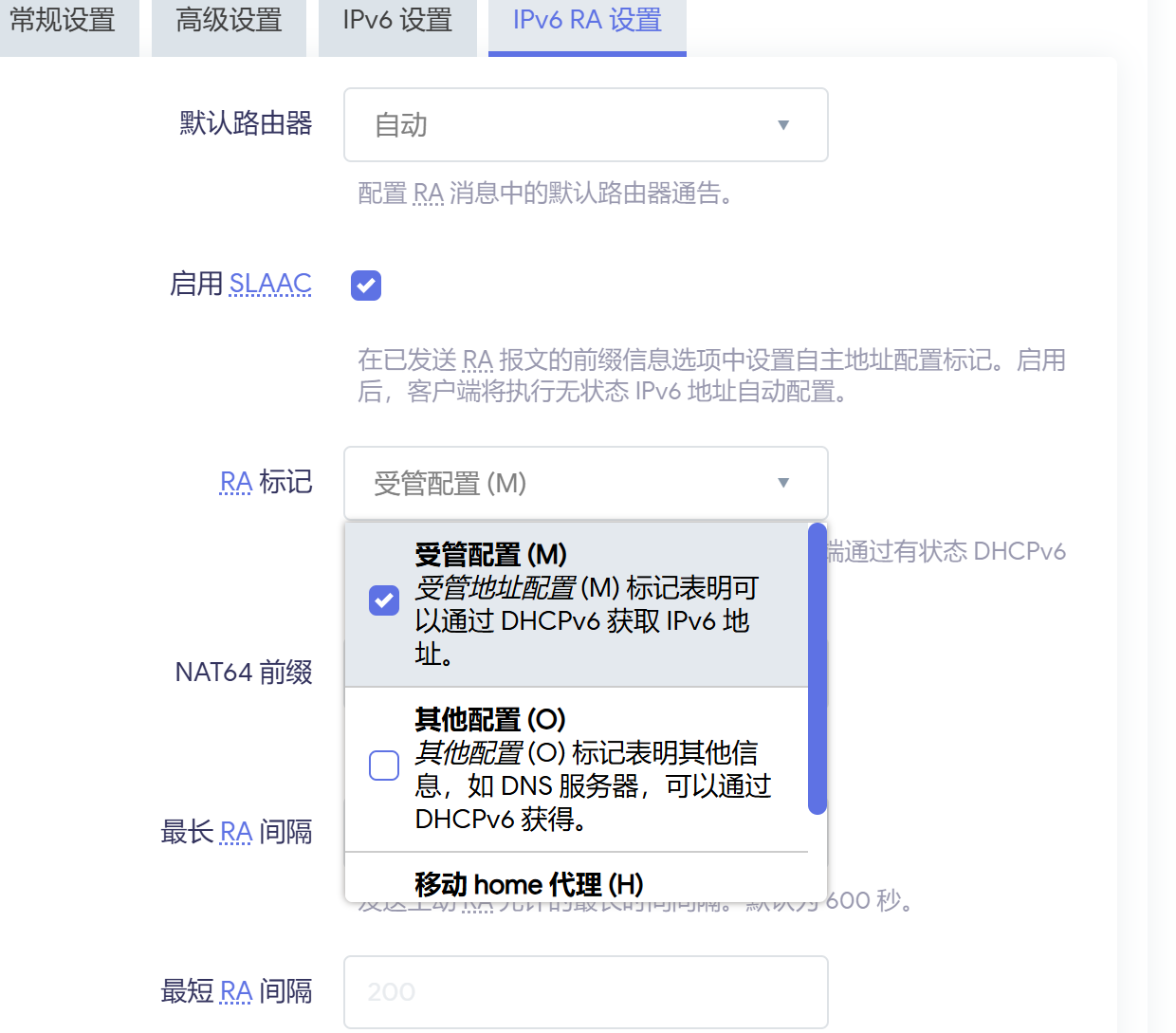Toggle the 启用 SLAAC checkbox
The height and width of the screenshot is (1033, 1176).
(366, 286)
